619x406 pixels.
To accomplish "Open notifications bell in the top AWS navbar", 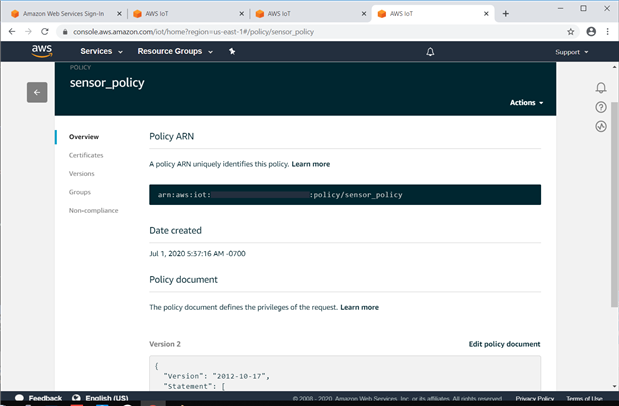I will pyautogui.click(x=430, y=51).
